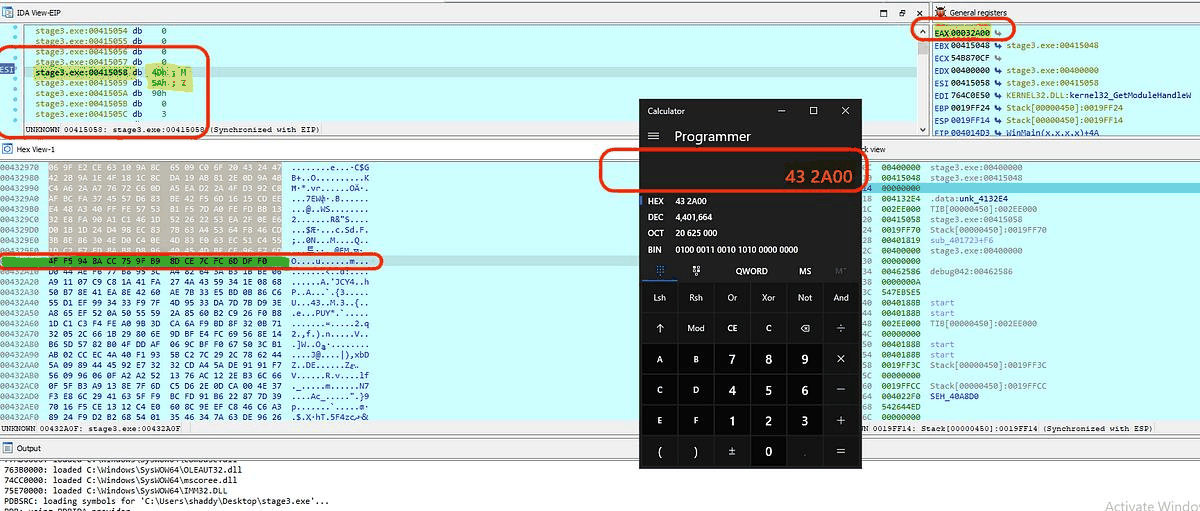Follow the jump arrow beside ESI register
The height and width of the screenshot is (511, 1200).
click(998, 83)
